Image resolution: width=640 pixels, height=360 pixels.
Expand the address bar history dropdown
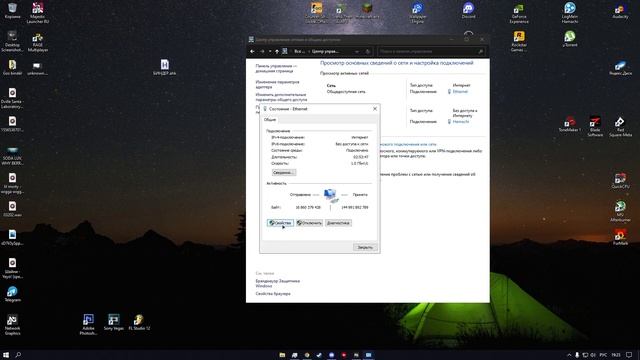coord(357,51)
